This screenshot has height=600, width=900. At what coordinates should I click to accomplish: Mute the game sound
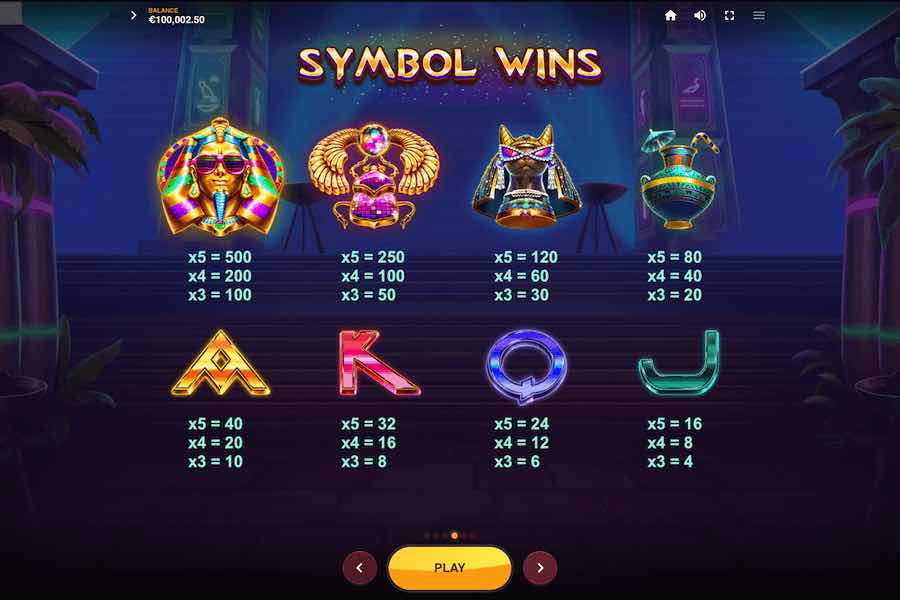(x=700, y=16)
